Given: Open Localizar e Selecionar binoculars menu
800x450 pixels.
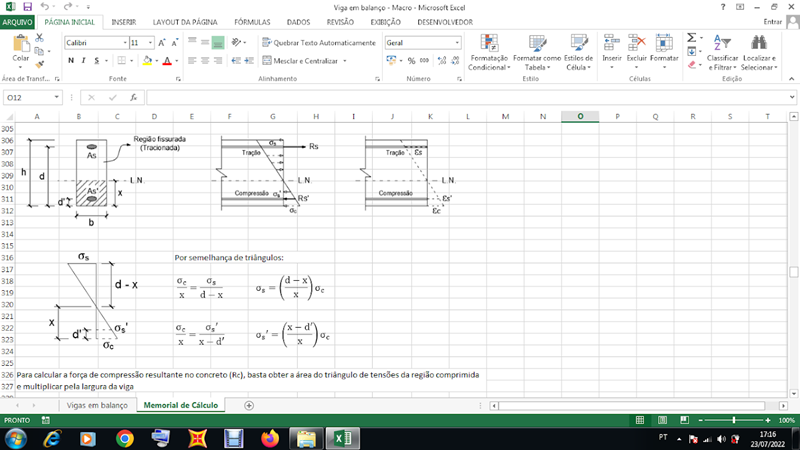Looking at the screenshot, I should coord(759,53).
